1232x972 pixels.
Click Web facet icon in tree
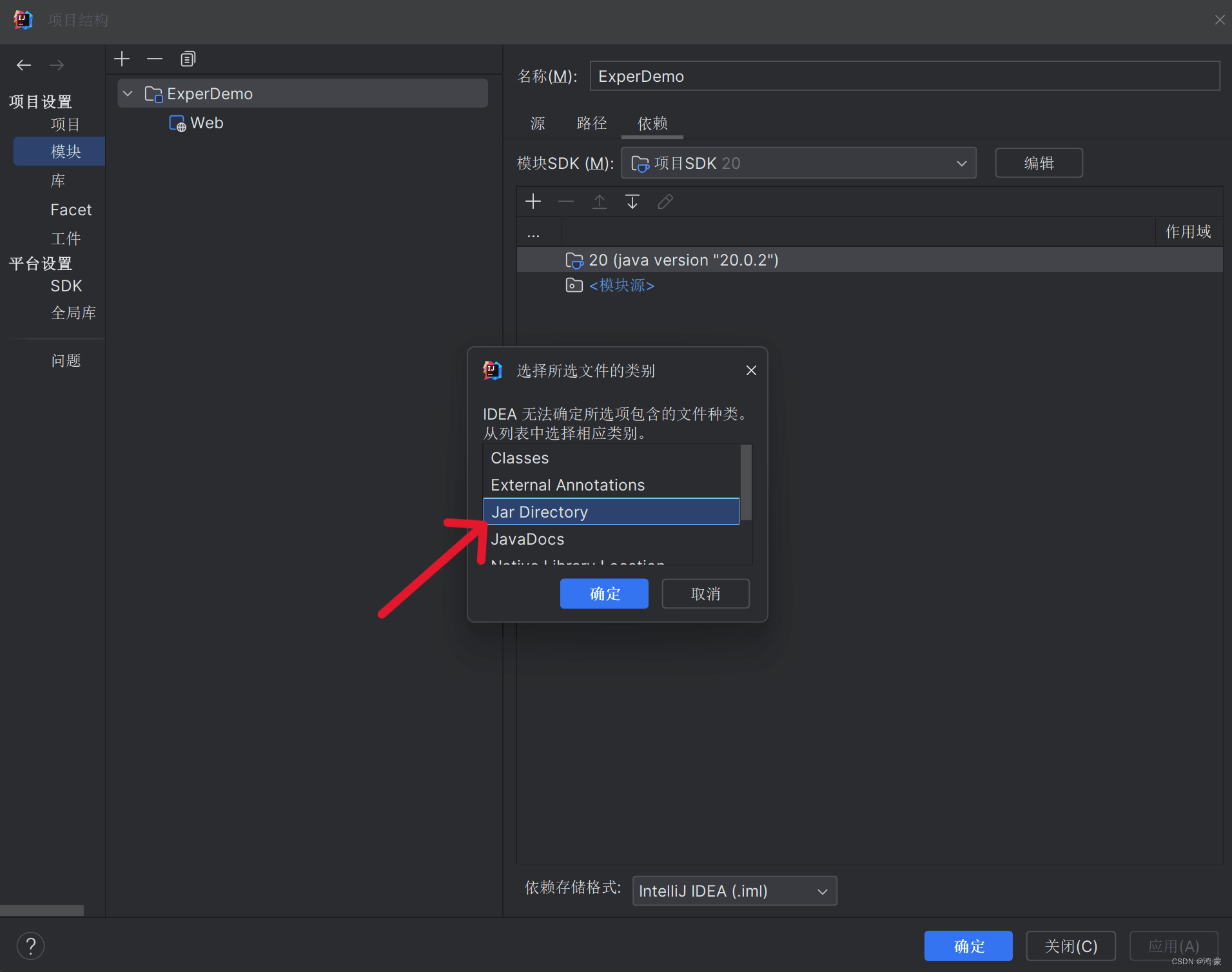click(177, 123)
